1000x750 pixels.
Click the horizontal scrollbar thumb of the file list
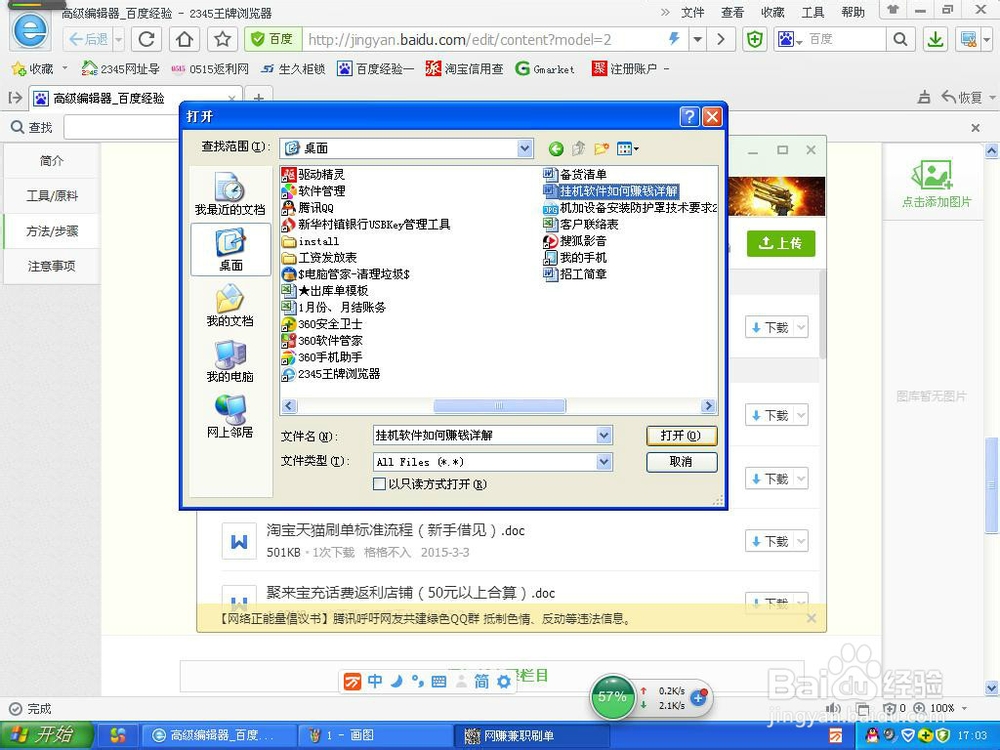coord(499,406)
